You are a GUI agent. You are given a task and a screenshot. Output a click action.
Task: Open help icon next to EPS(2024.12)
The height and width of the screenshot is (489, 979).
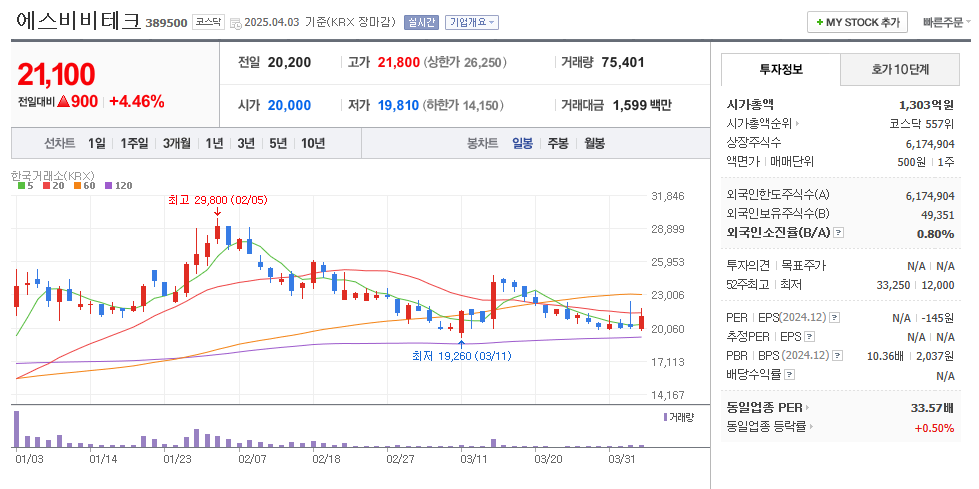(x=835, y=318)
